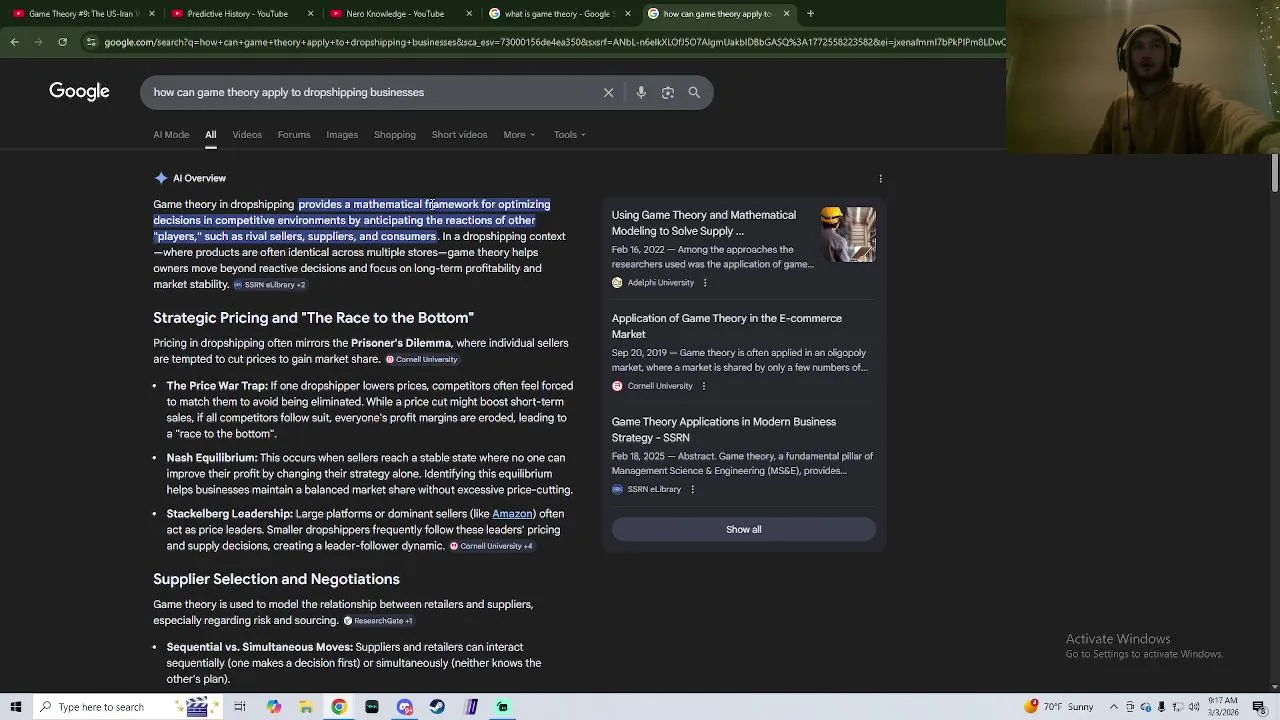This screenshot has height=720, width=1280.
Task: Reload the page with the refresh icon
Action: [62, 42]
